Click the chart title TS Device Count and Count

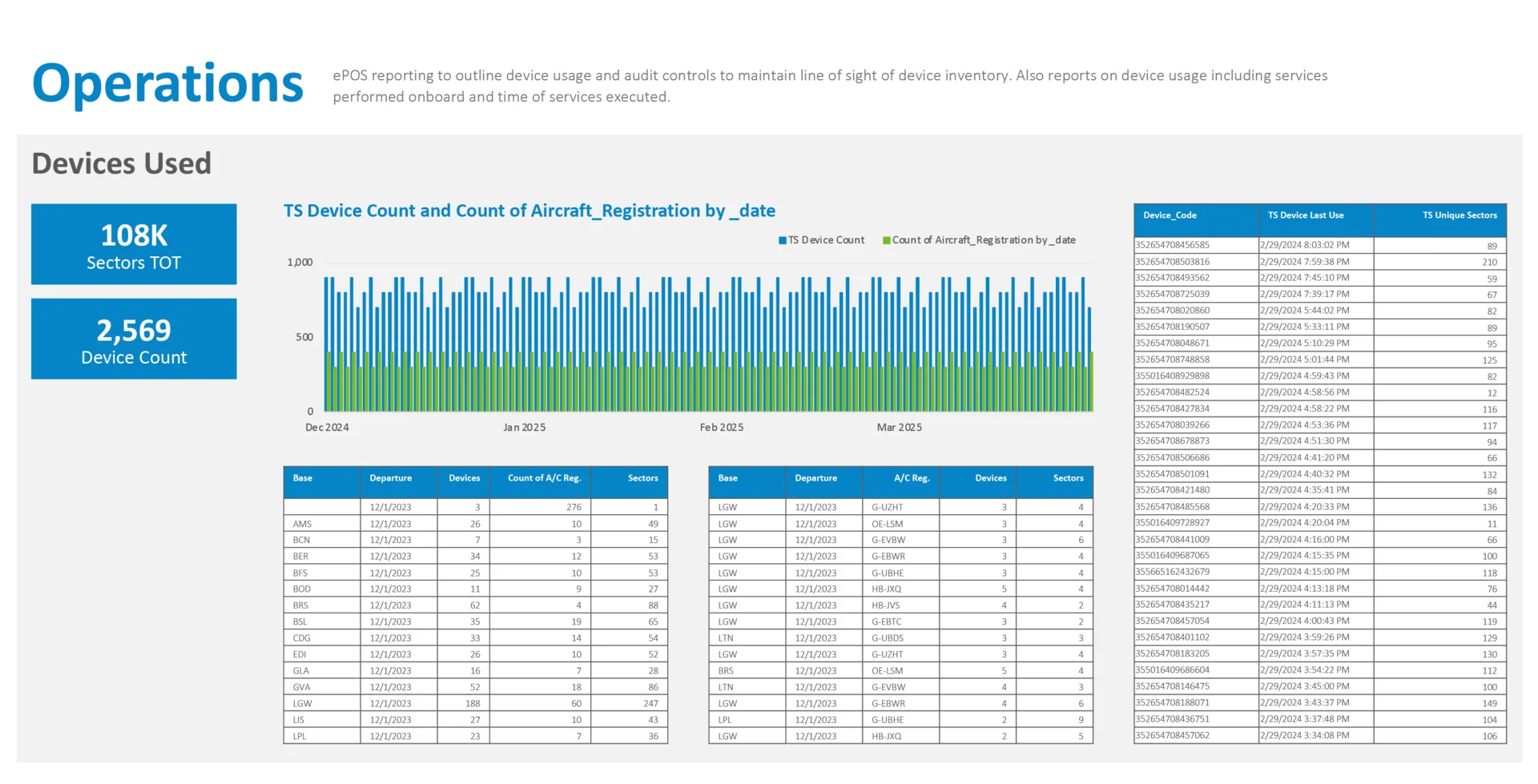pyautogui.click(x=529, y=211)
